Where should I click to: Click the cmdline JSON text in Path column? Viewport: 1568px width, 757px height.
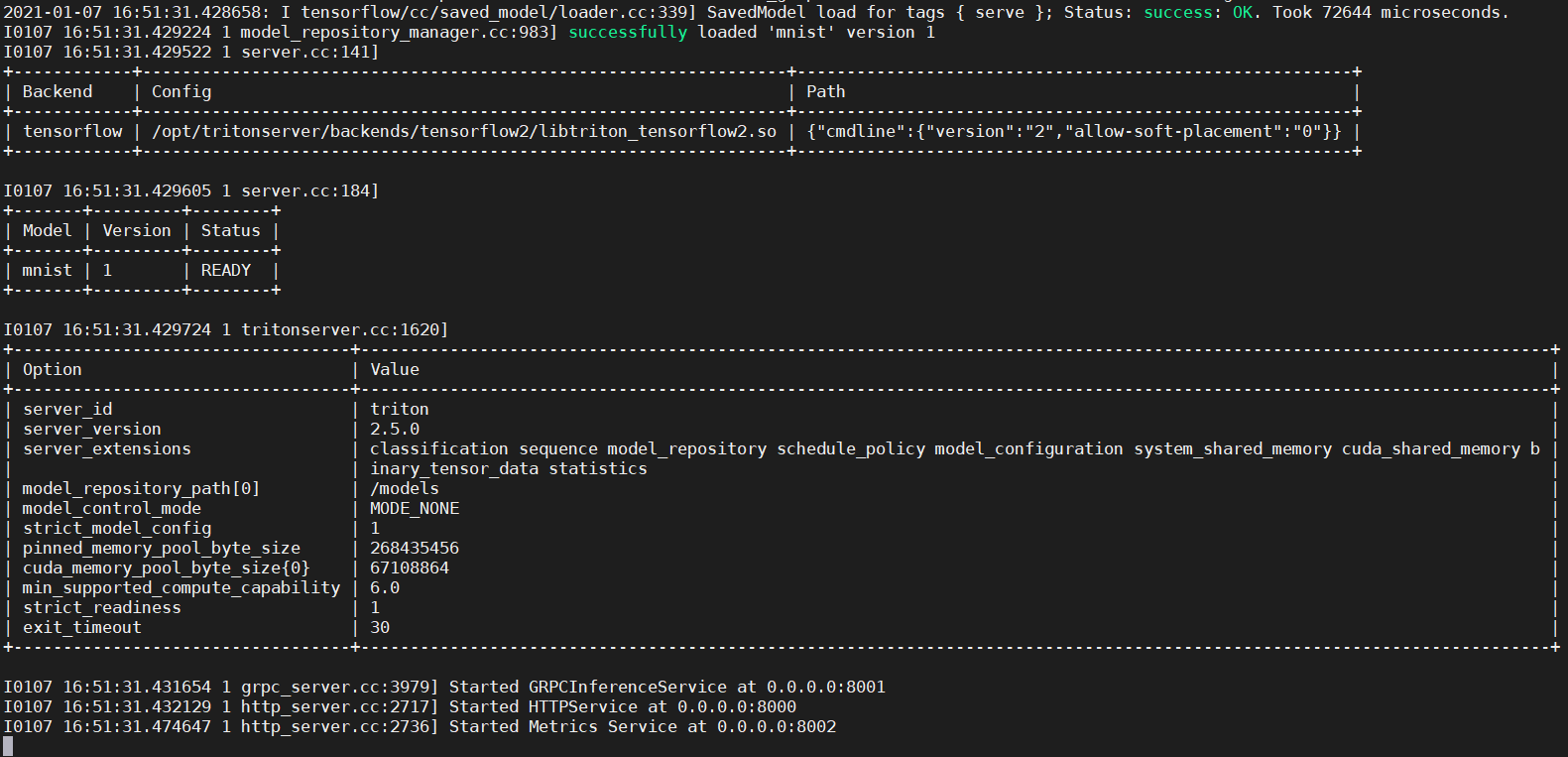tap(1073, 131)
